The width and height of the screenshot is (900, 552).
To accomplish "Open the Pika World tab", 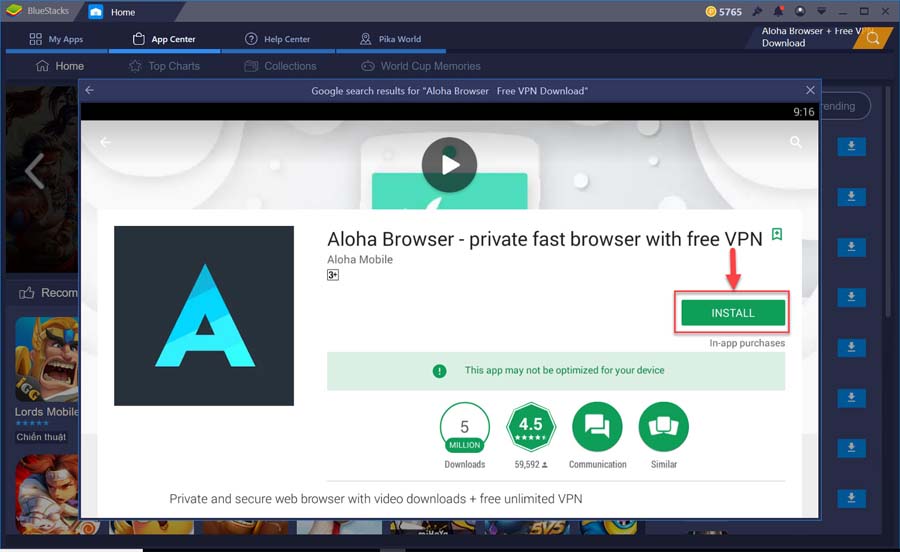I will click(390, 39).
